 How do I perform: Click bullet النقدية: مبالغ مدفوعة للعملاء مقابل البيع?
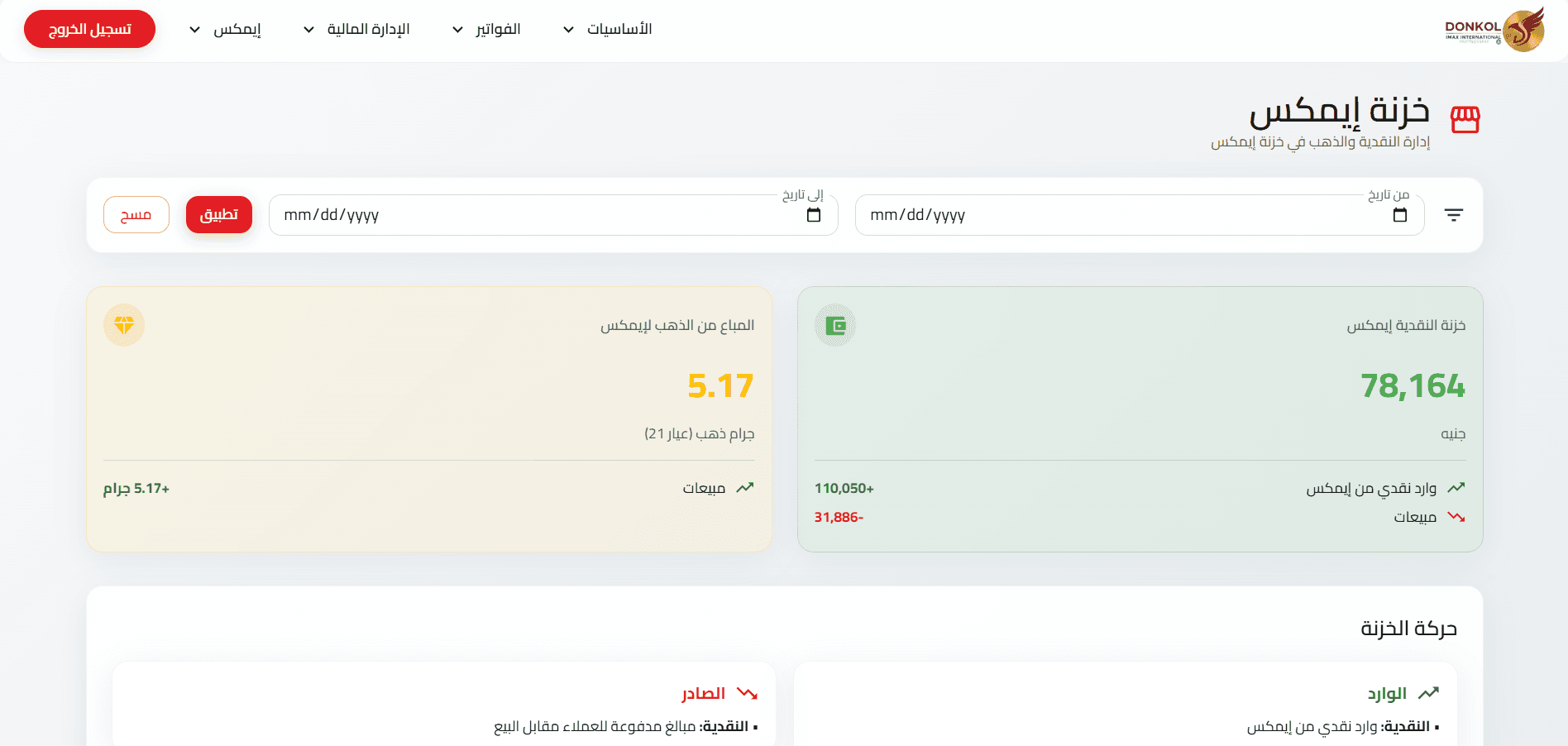[626, 726]
